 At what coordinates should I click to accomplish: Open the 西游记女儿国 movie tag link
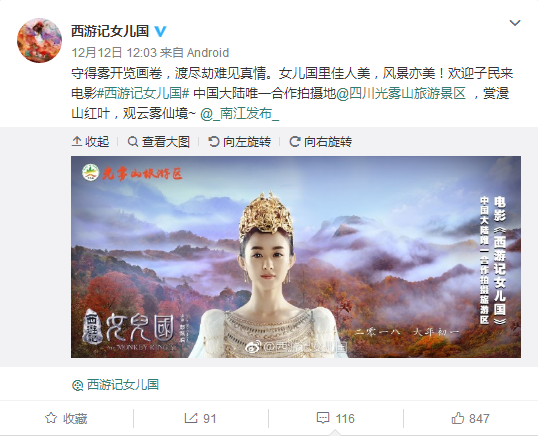pyautogui.click(x=122, y=385)
